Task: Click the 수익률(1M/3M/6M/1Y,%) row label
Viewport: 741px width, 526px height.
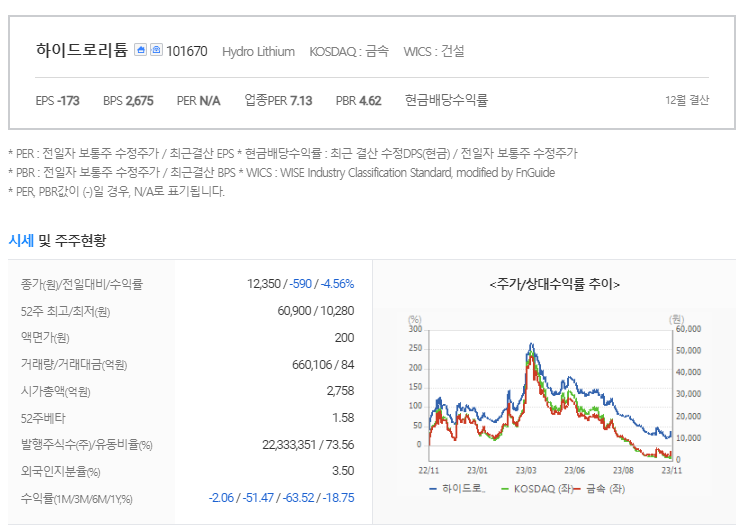Action: tap(77, 499)
